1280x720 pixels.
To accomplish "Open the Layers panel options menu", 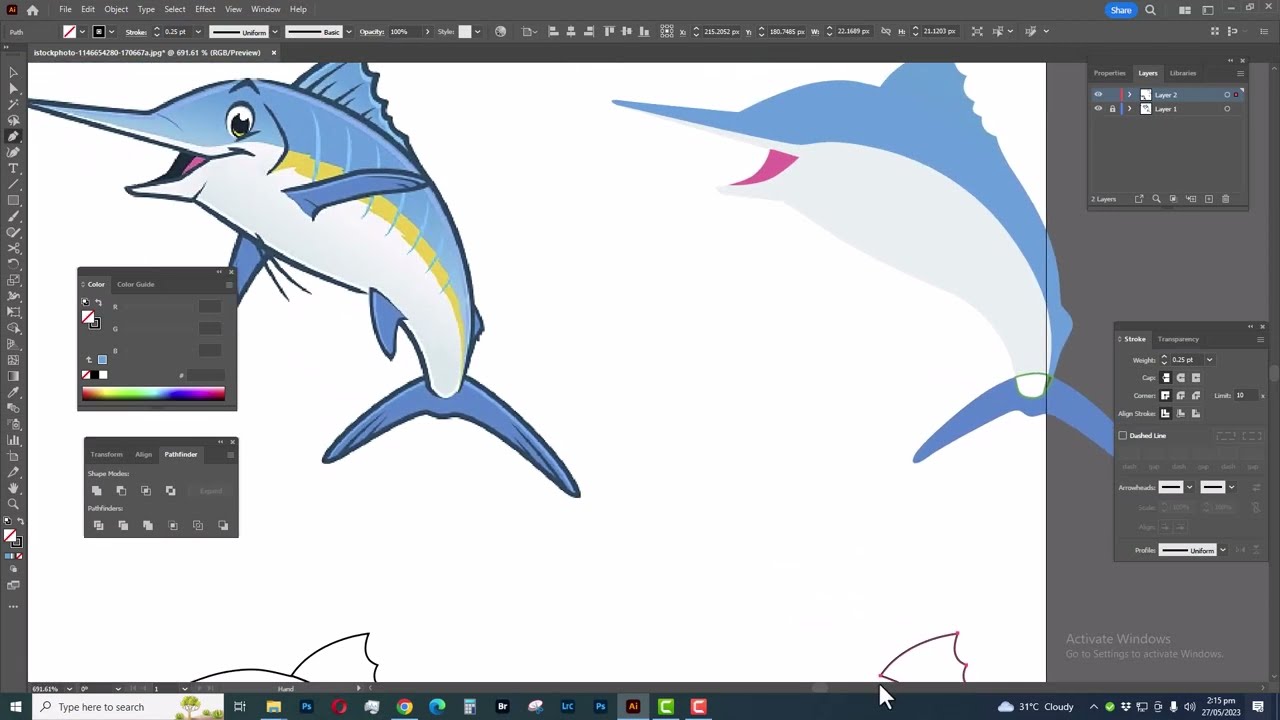I will (x=1240, y=73).
